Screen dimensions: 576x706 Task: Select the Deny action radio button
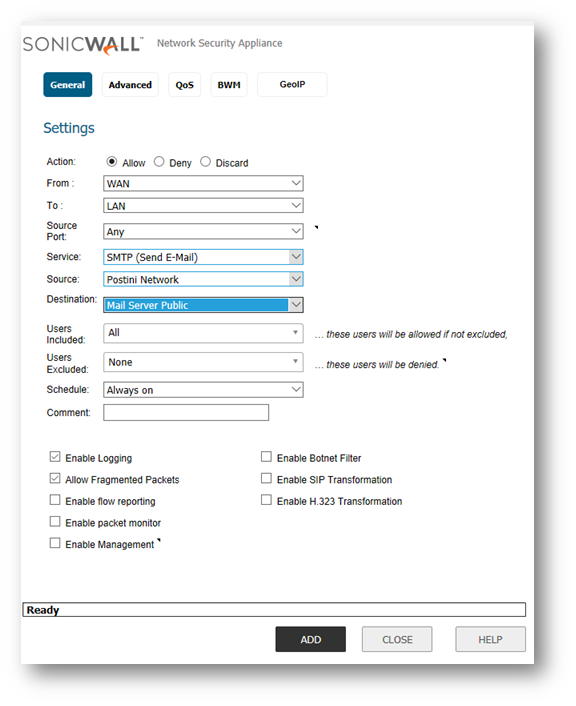(159, 162)
